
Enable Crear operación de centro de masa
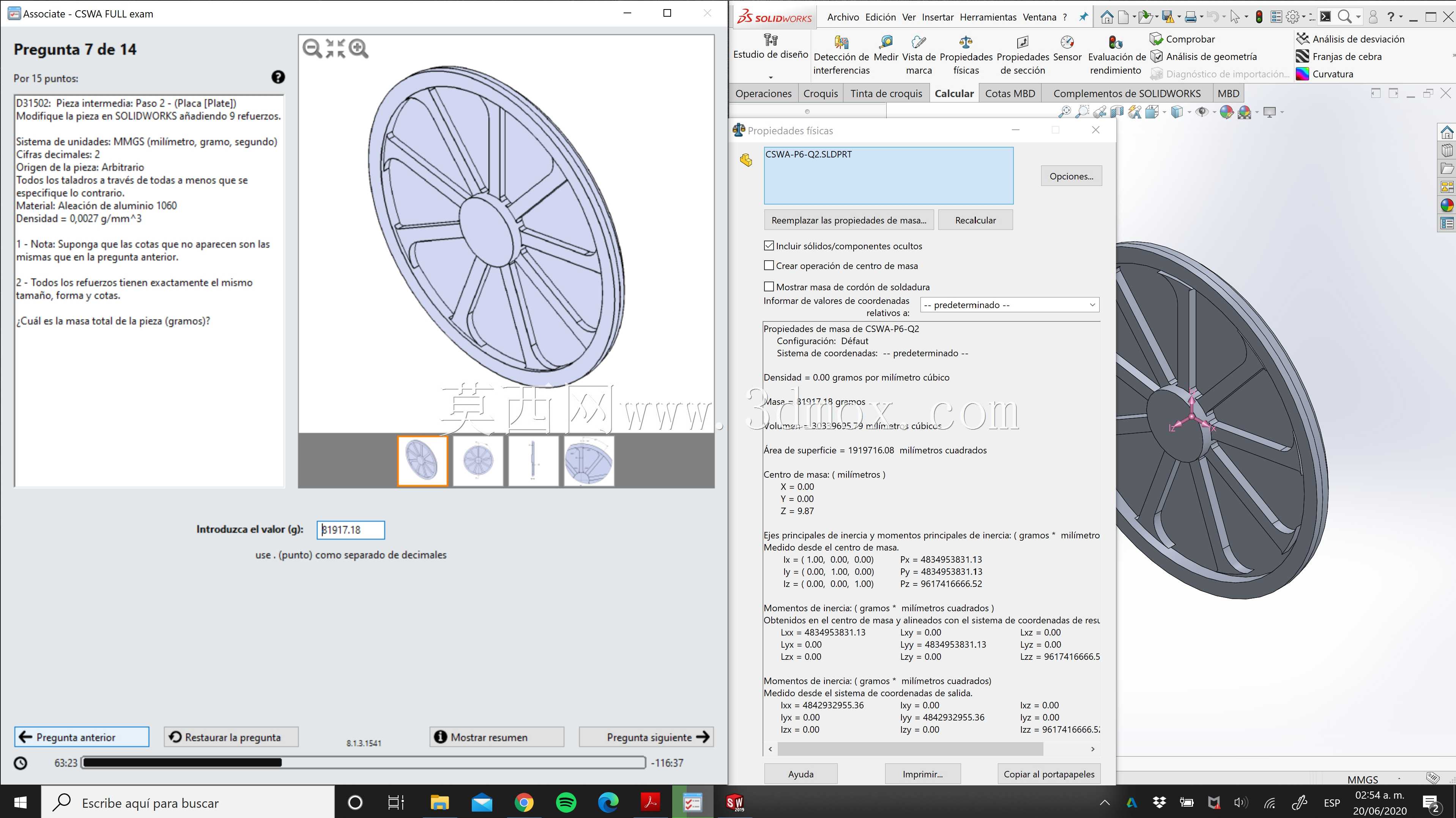click(x=769, y=266)
